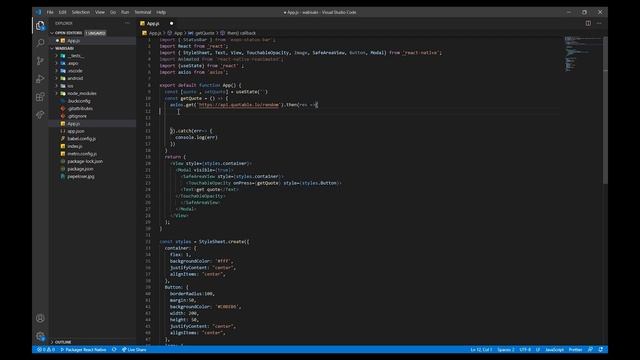640x360 pixels.
Task: Open the Explorer view in activity bar
Action: (x=40, y=26)
